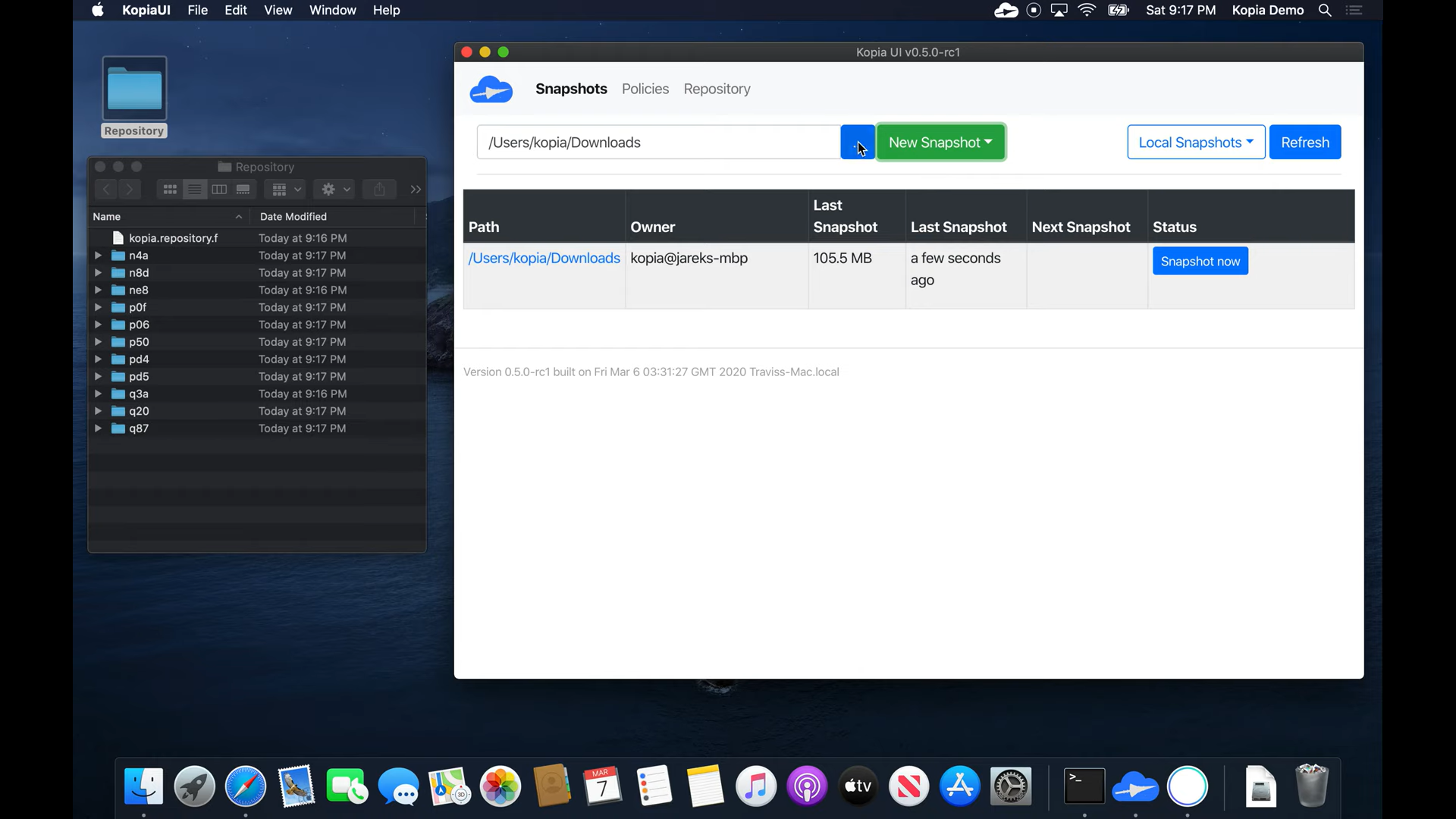Open the Local Snapshots dropdown
The image size is (1456, 819).
tap(1196, 143)
